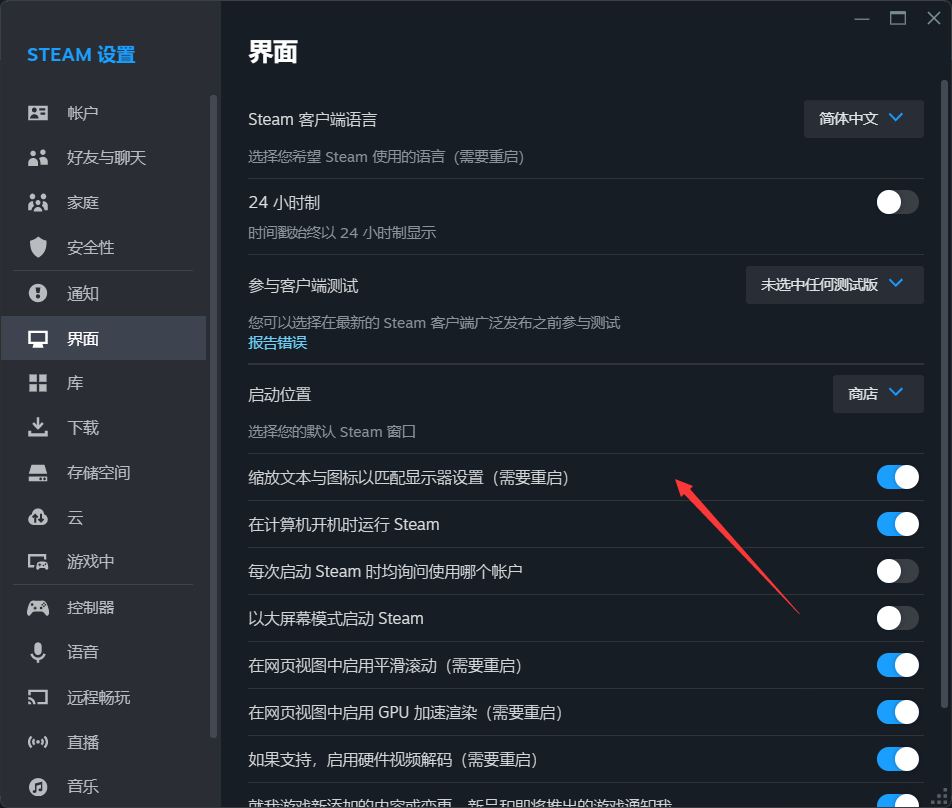Close the Steam settings window
The width and height of the screenshot is (952, 808).
pos(934,19)
